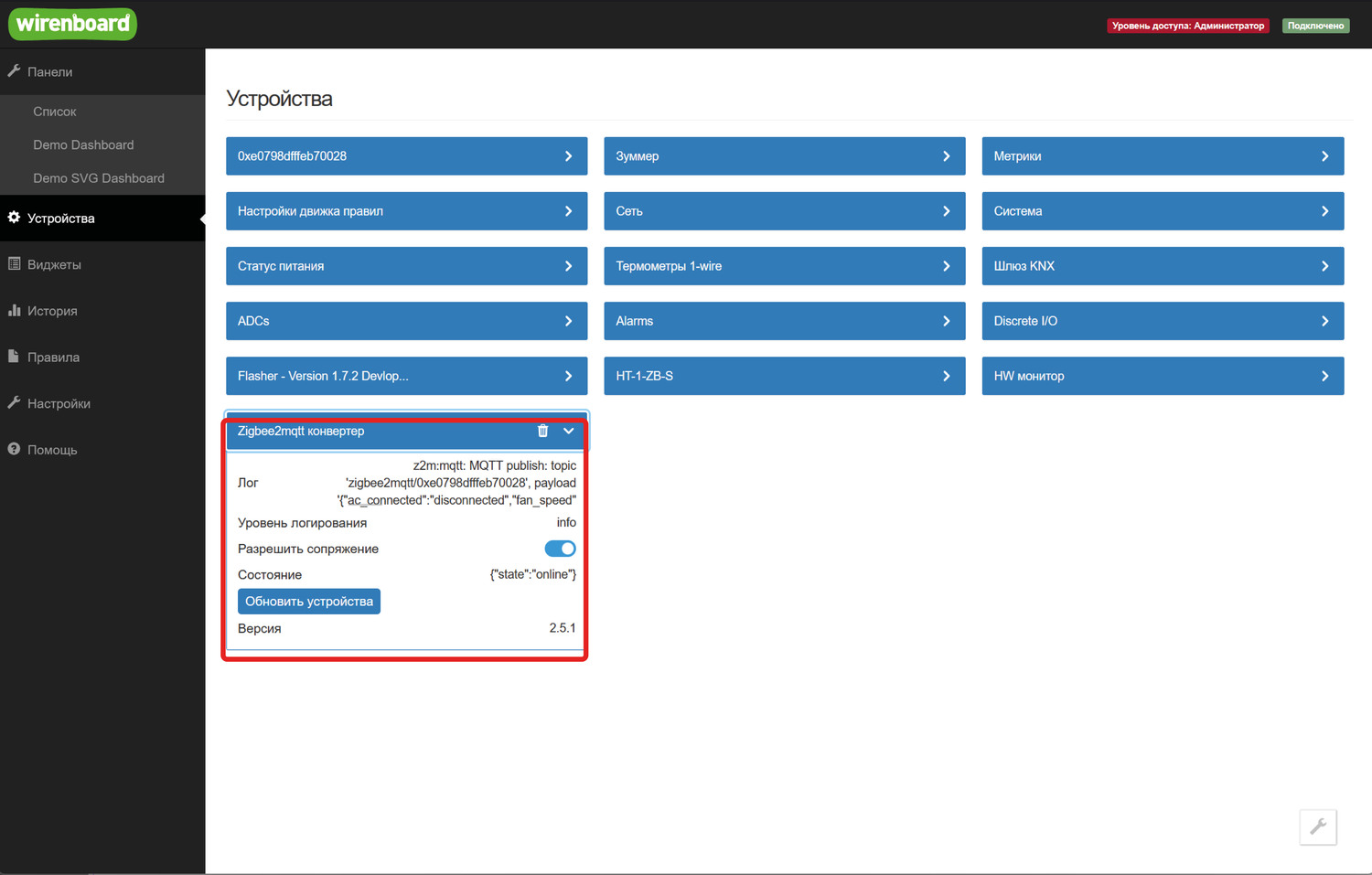Disable the Разрешить сопряжение switch
This screenshot has width=1372, height=875.
pyautogui.click(x=560, y=549)
